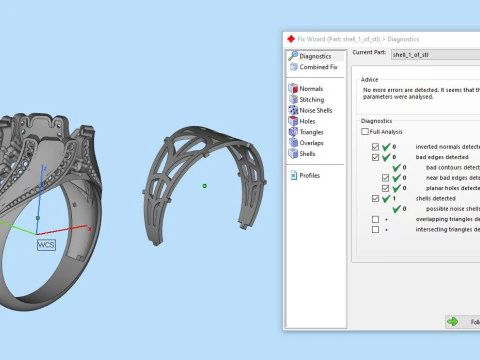Click the red Fix Wizard title icon
This screenshot has height=360, width=480.
tap(291, 39)
